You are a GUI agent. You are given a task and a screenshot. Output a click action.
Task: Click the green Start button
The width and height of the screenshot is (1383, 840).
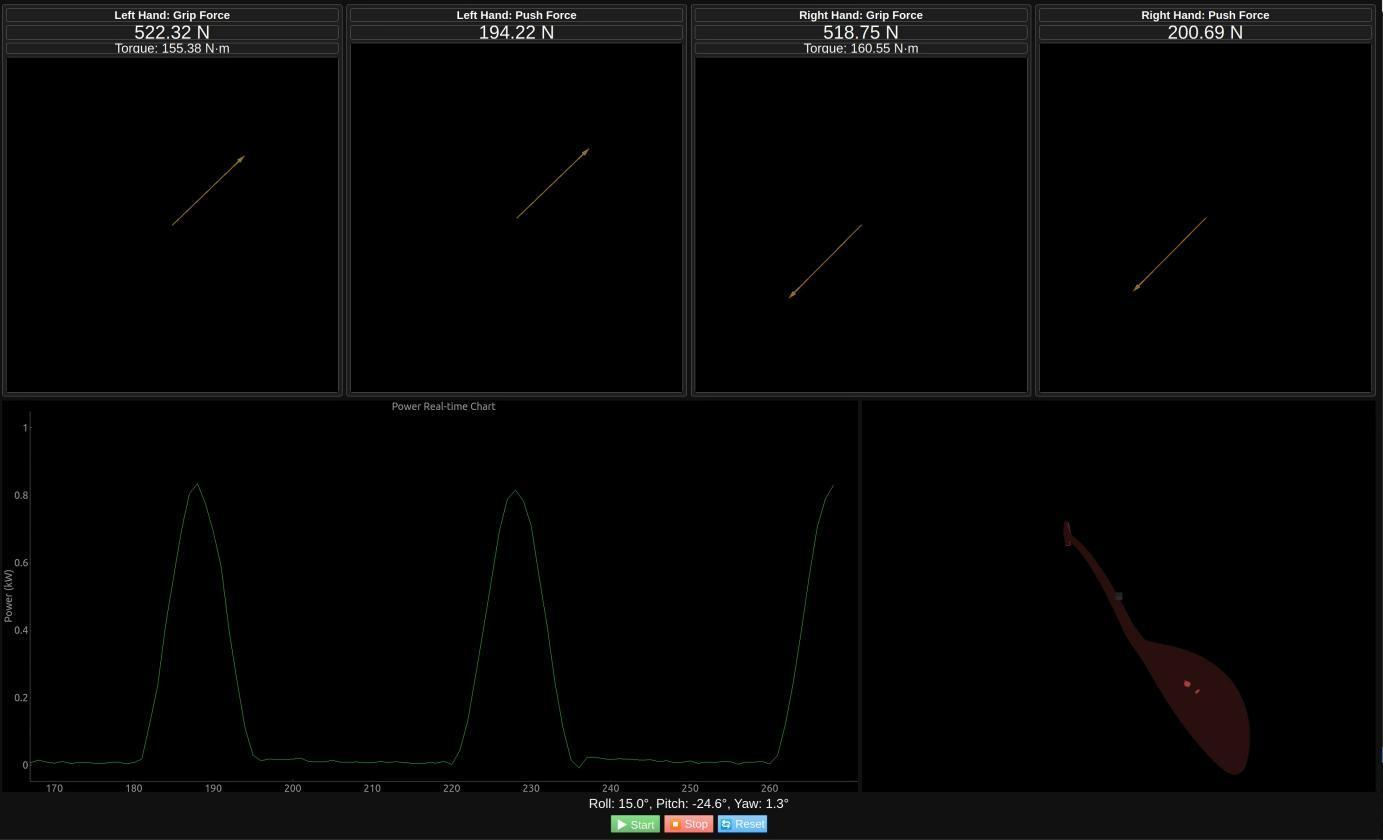635,824
